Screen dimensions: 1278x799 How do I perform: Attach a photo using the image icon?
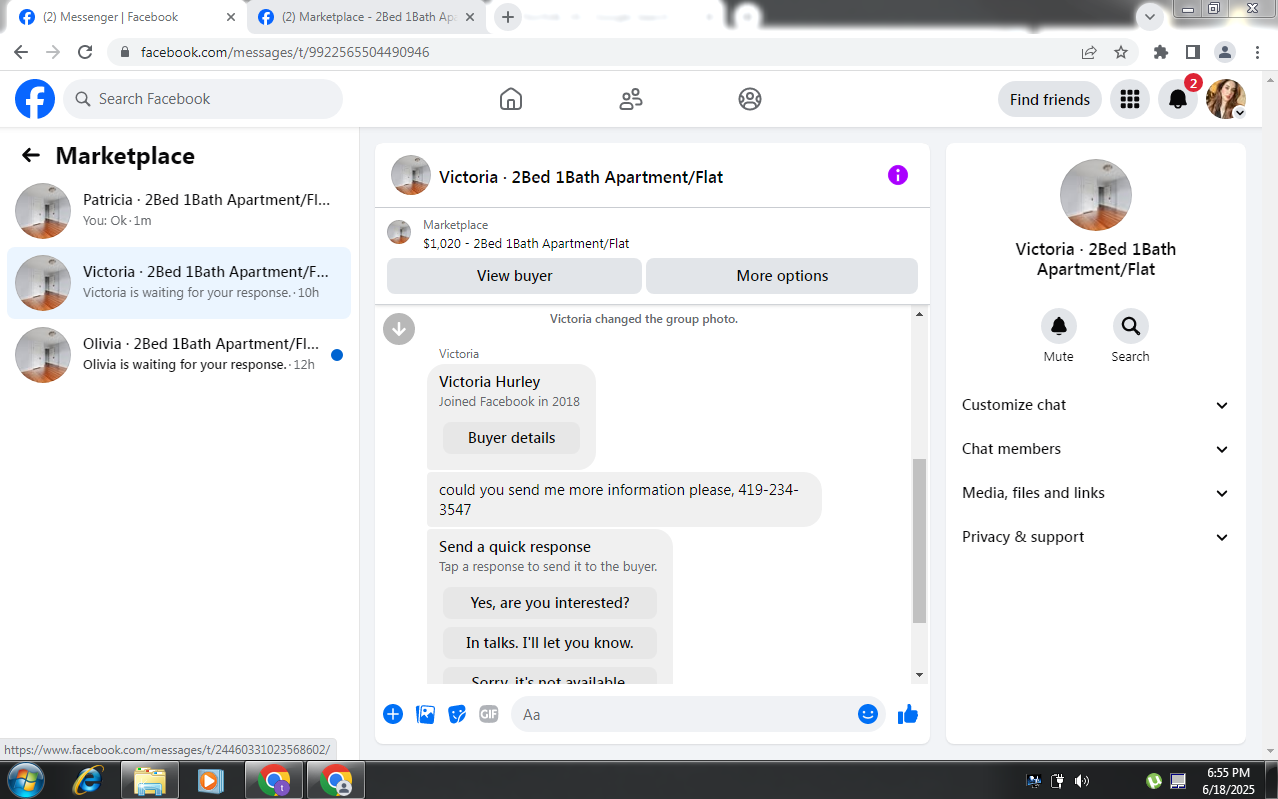click(x=425, y=714)
